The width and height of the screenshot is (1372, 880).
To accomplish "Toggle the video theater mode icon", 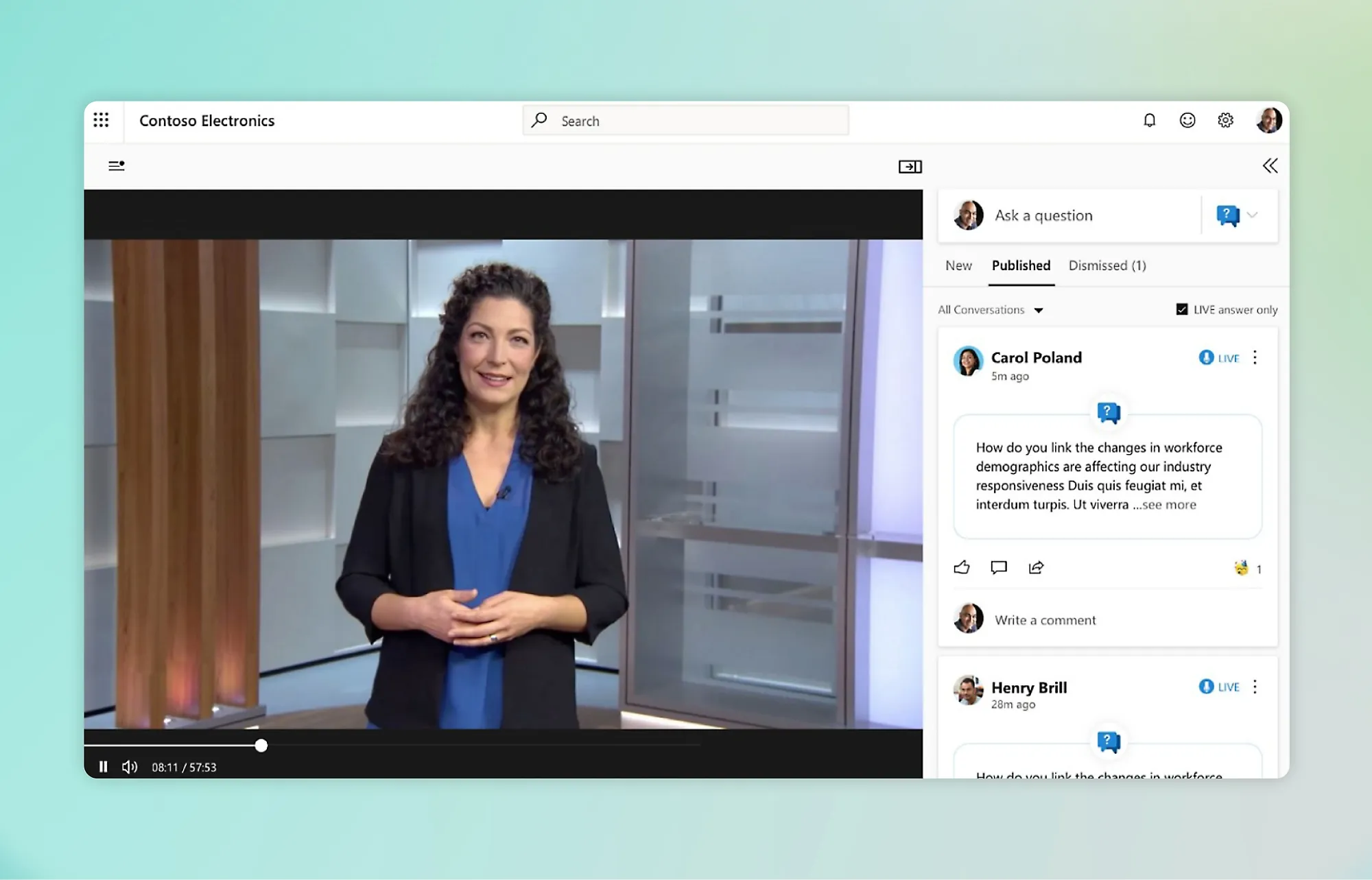I will 910,167.
